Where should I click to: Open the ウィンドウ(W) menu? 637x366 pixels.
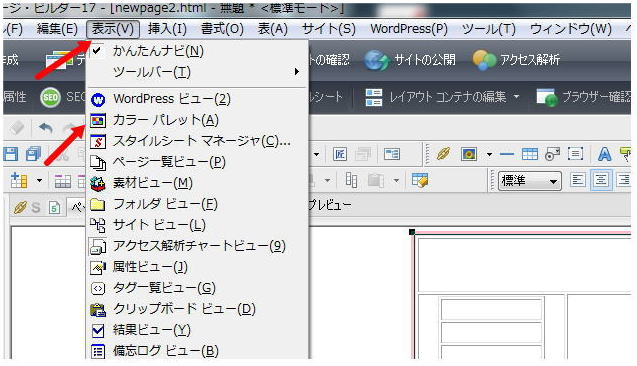coord(571,29)
